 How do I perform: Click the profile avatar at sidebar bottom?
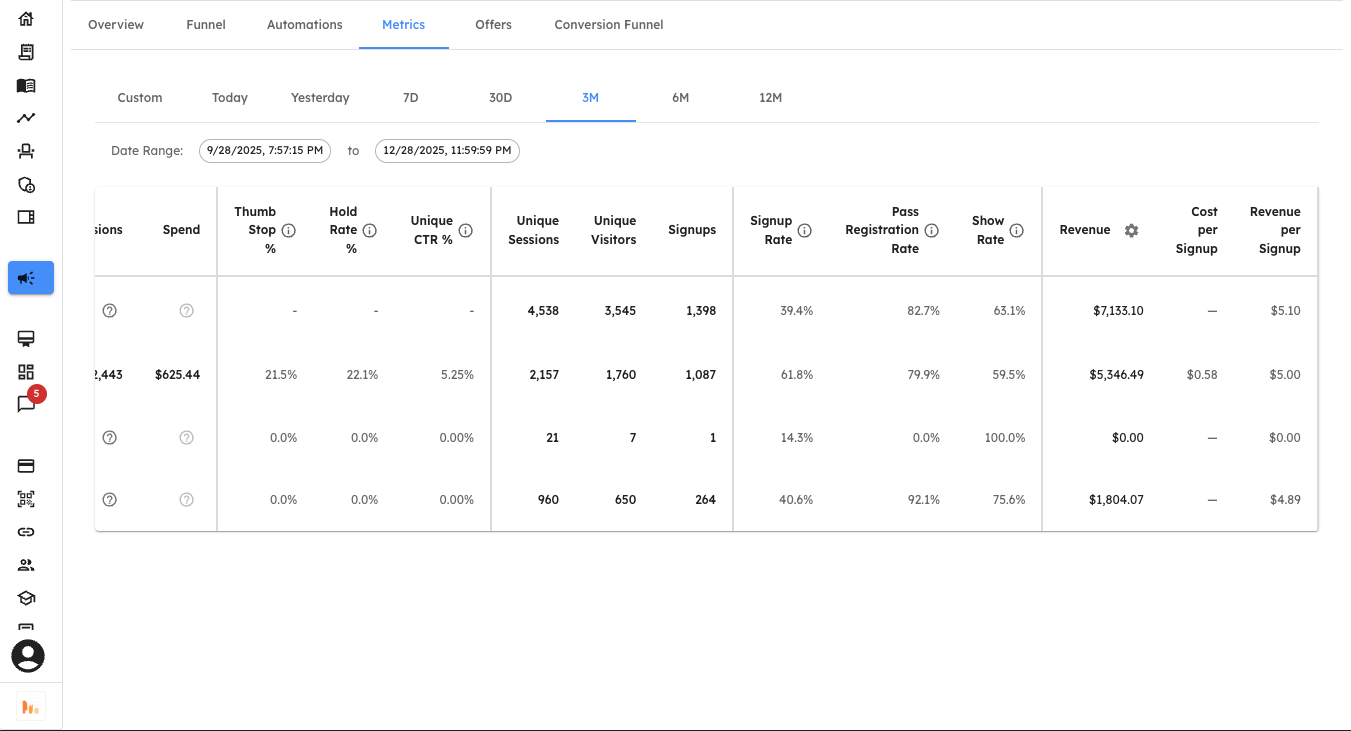(27, 656)
